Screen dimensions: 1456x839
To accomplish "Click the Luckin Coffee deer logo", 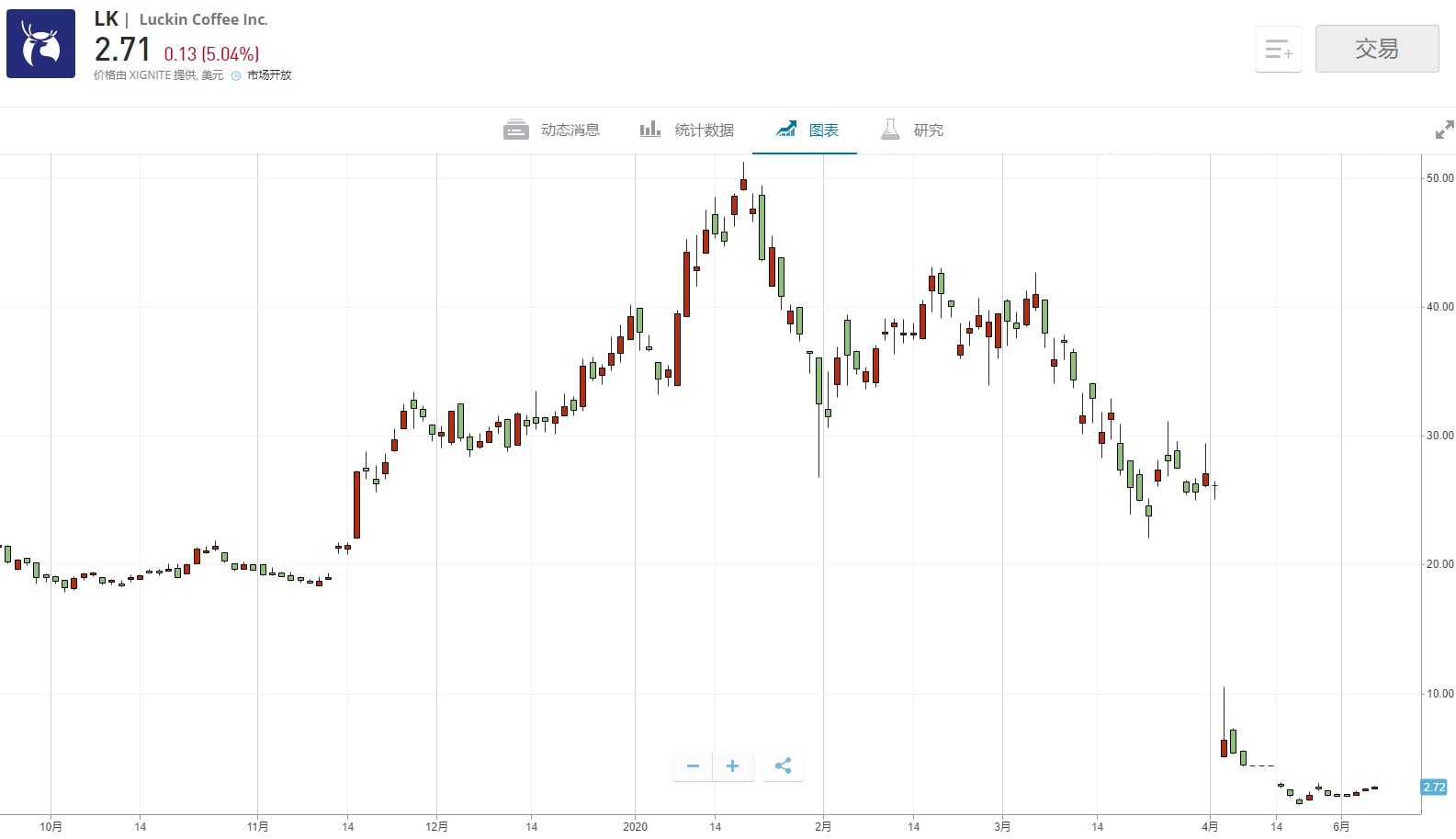I will (x=40, y=44).
